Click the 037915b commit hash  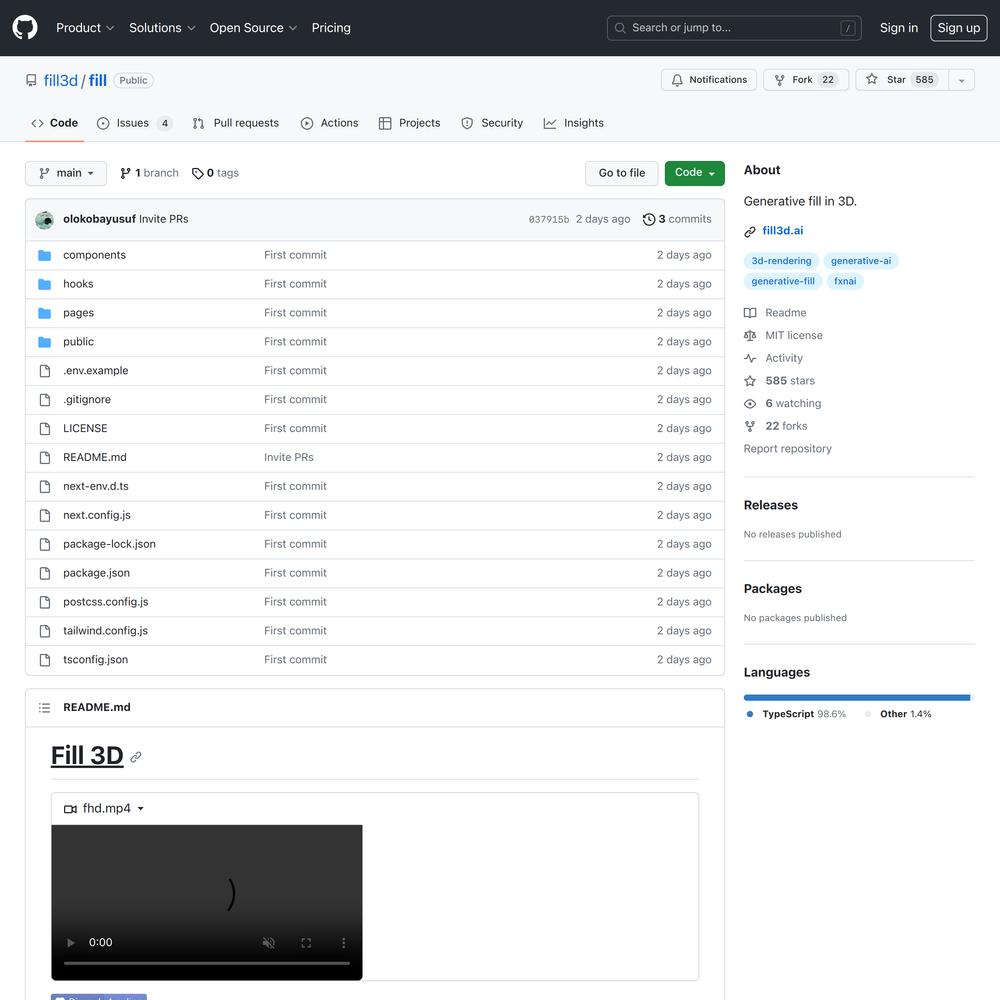click(548, 219)
